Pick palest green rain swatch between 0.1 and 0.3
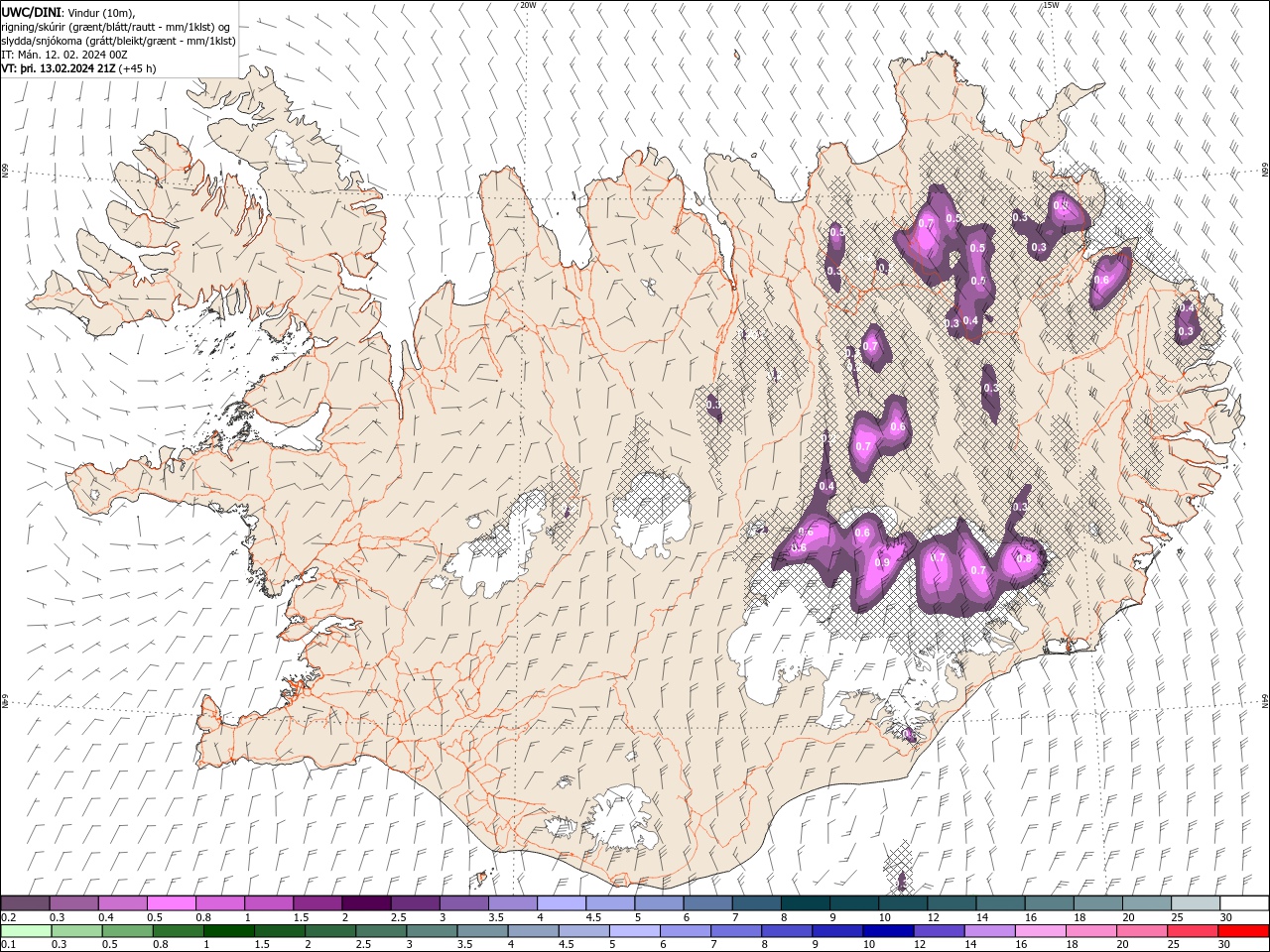The width and height of the screenshot is (1270, 952). [25, 931]
